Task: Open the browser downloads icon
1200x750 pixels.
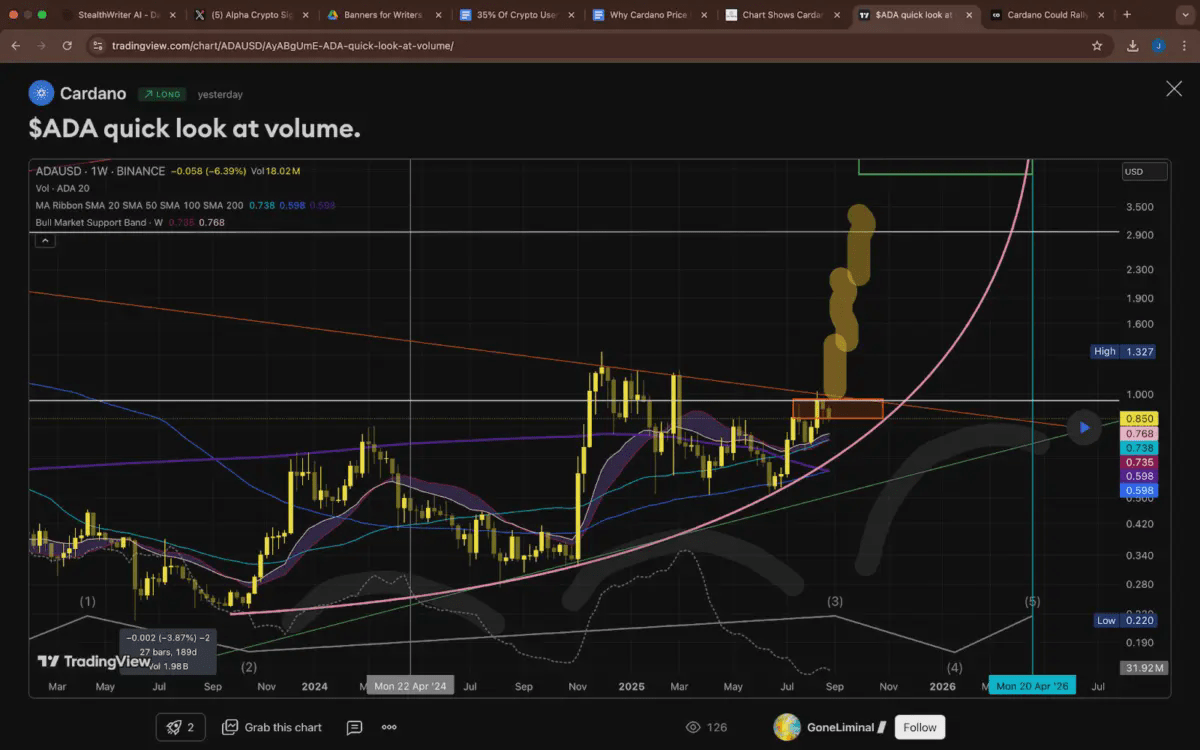Action: [1131, 45]
